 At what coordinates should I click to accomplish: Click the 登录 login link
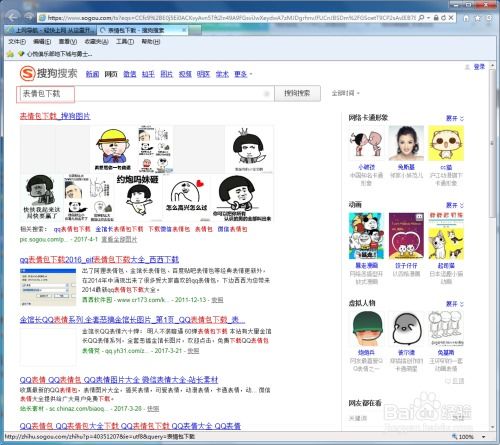point(479,67)
